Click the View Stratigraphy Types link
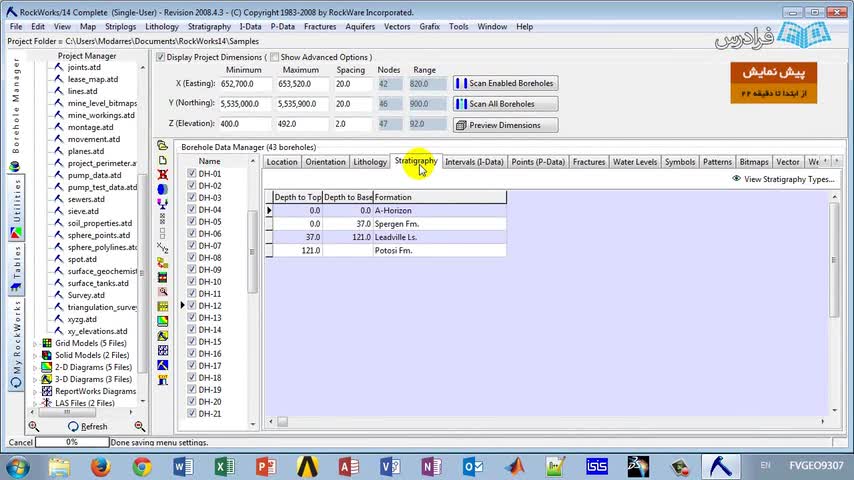 [x=789, y=179]
